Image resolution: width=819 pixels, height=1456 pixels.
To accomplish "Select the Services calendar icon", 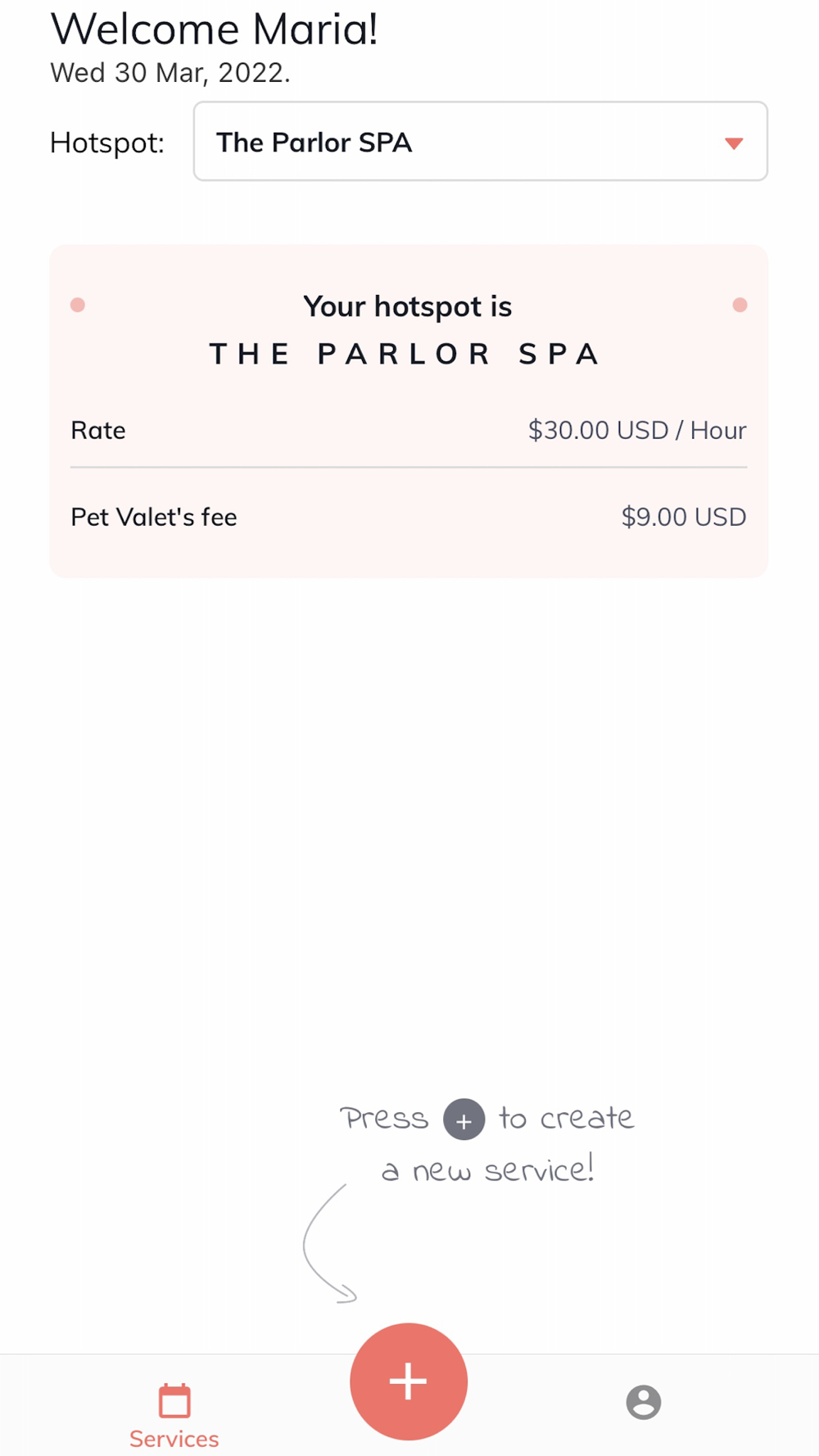I will point(174,1401).
